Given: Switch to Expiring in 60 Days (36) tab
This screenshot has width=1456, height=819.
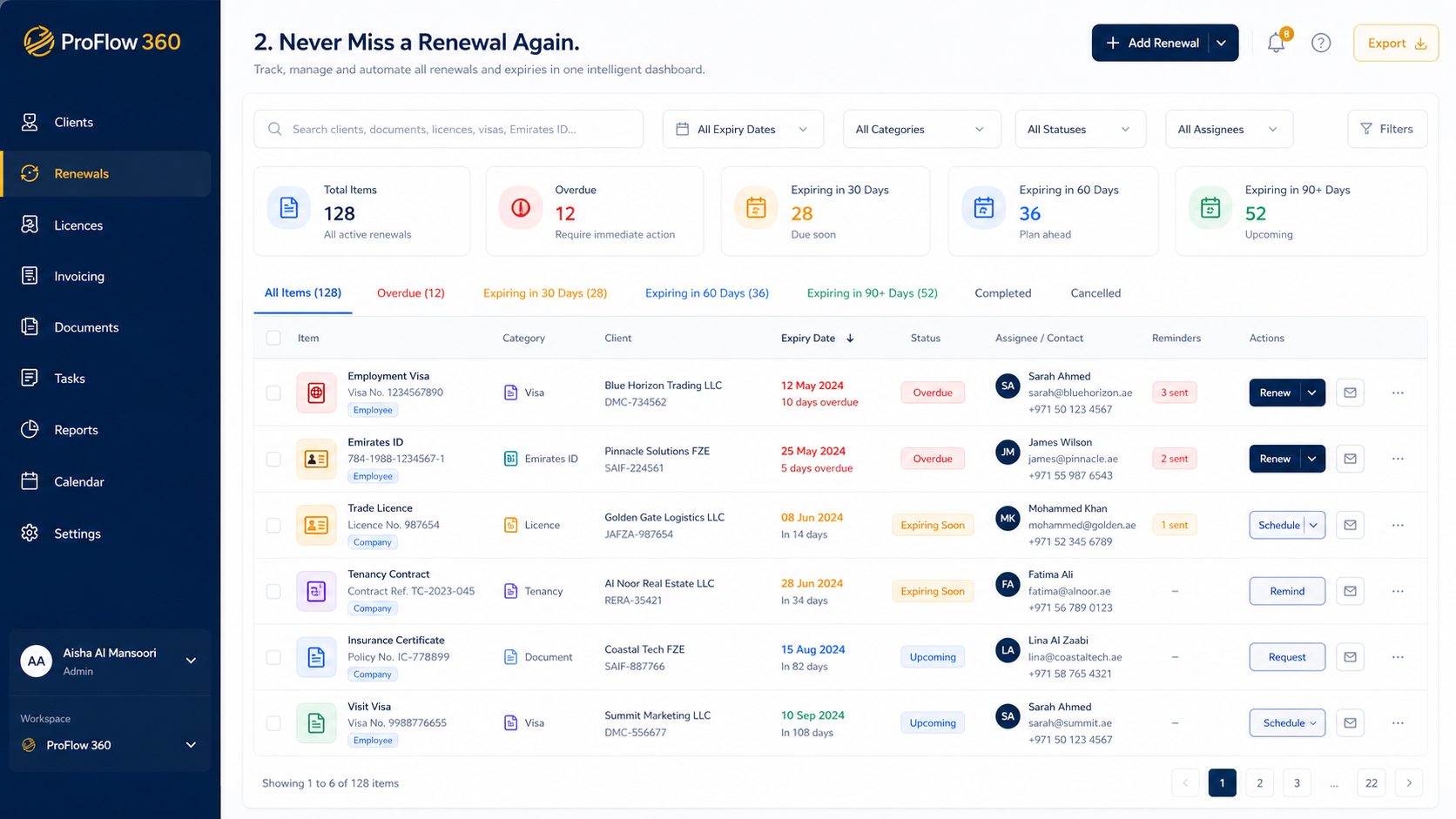Looking at the screenshot, I should (x=707, y=293).
